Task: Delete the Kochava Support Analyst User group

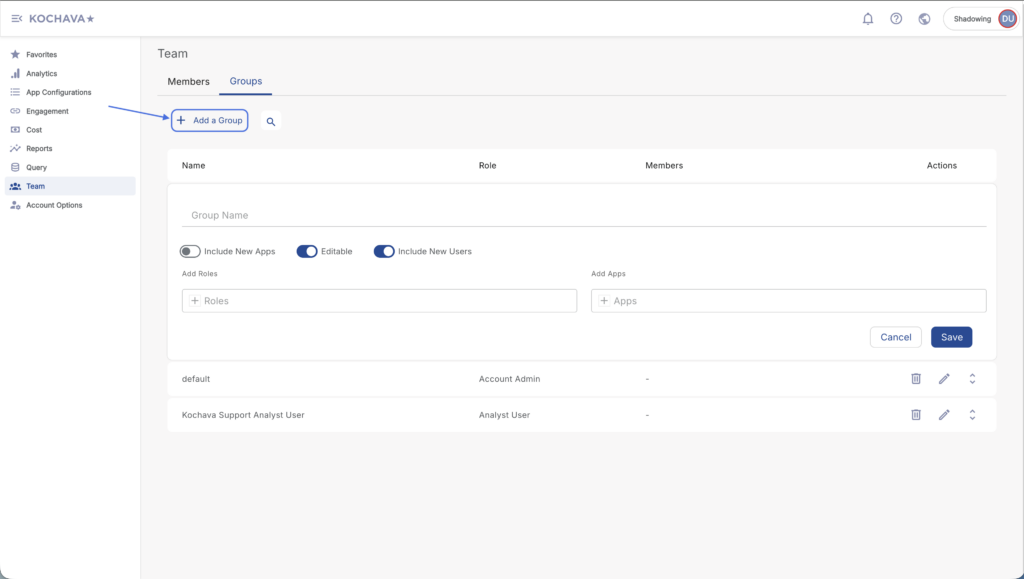Action: coord(915,415)
